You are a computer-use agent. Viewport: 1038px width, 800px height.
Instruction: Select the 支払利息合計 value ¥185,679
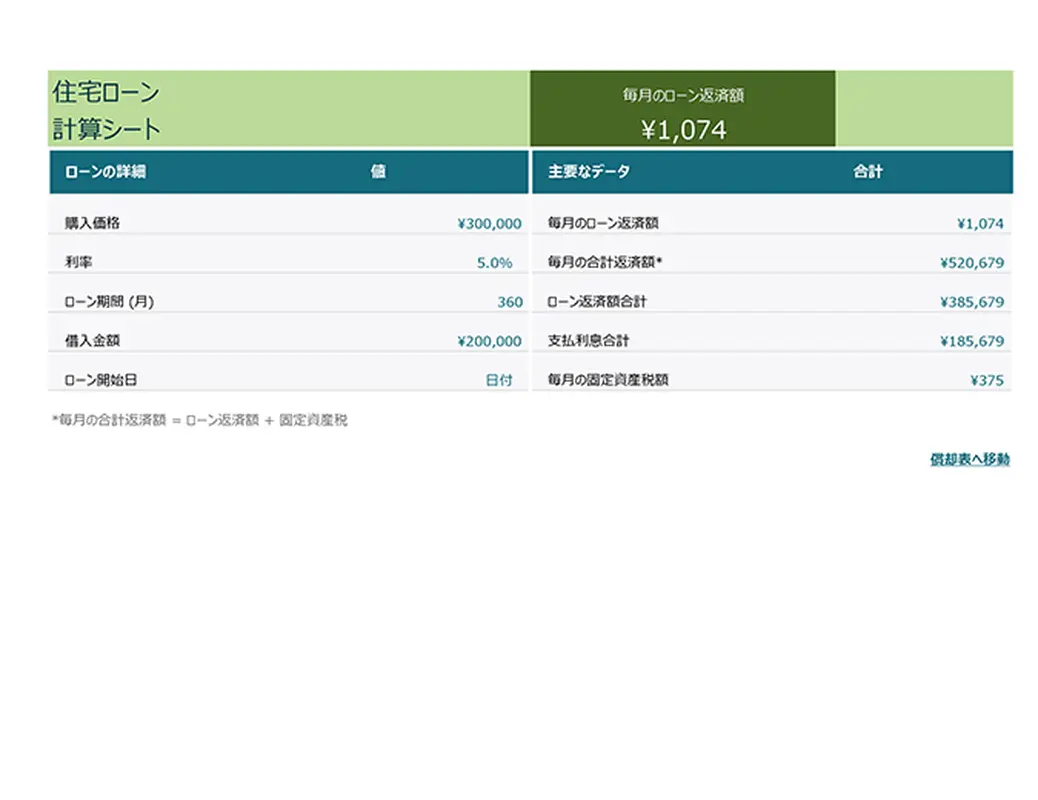pyautogui.click(x=971, y=341)
